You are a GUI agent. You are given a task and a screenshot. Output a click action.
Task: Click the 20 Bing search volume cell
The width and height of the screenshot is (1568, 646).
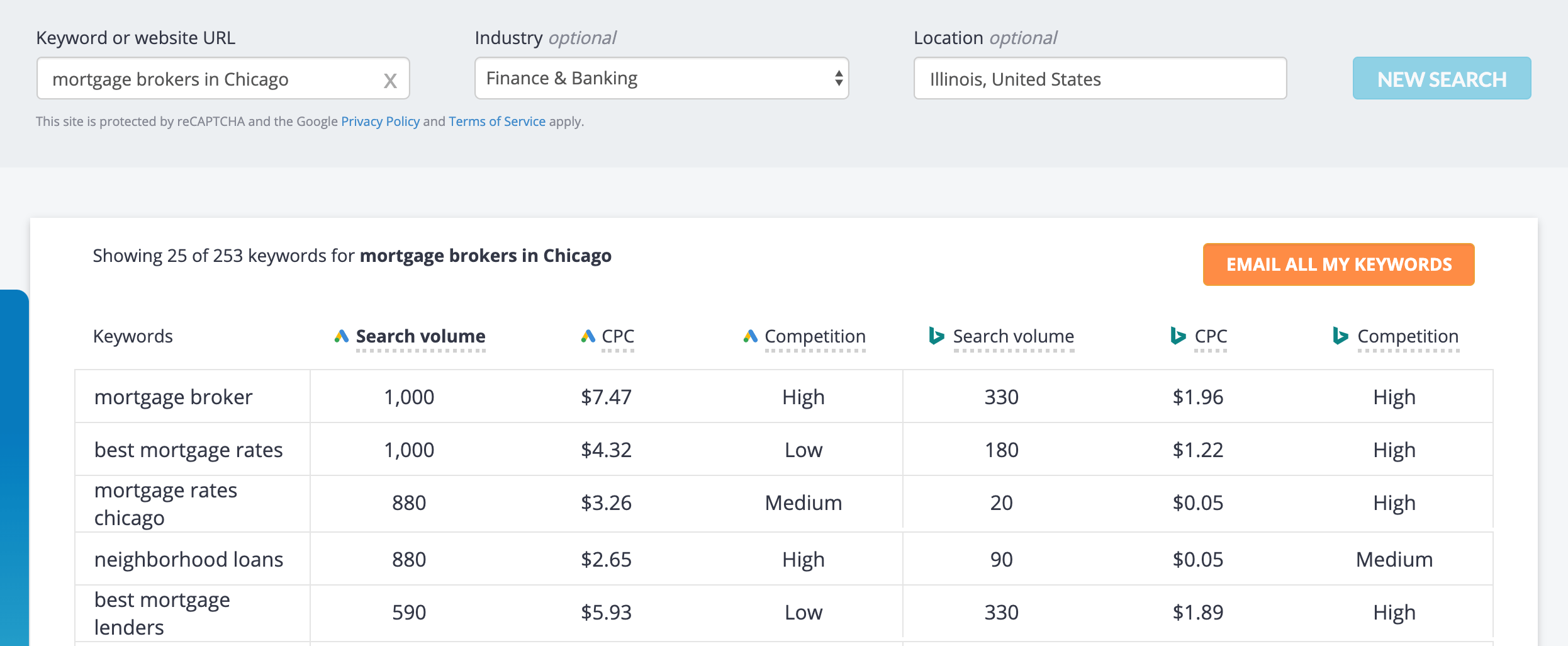1002,503
